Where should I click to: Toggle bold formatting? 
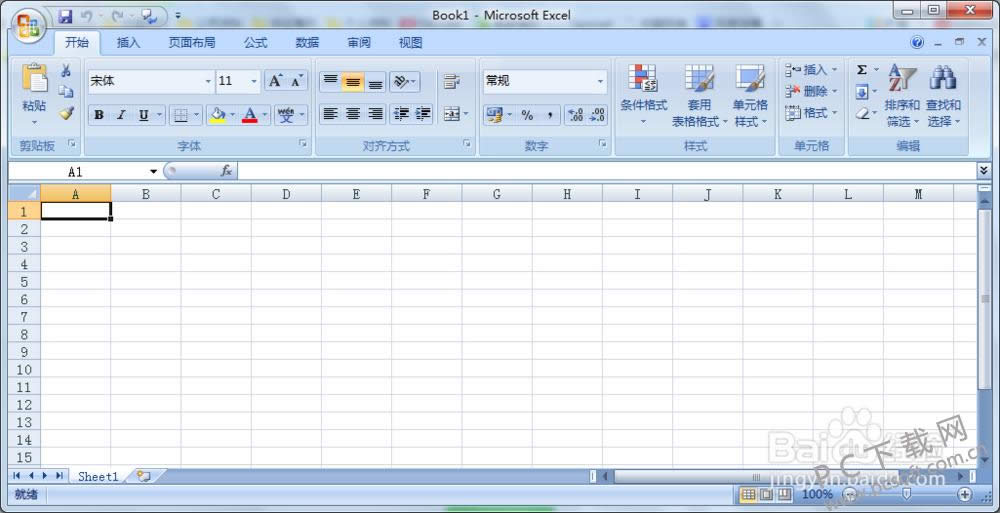(x=98, y=115)
